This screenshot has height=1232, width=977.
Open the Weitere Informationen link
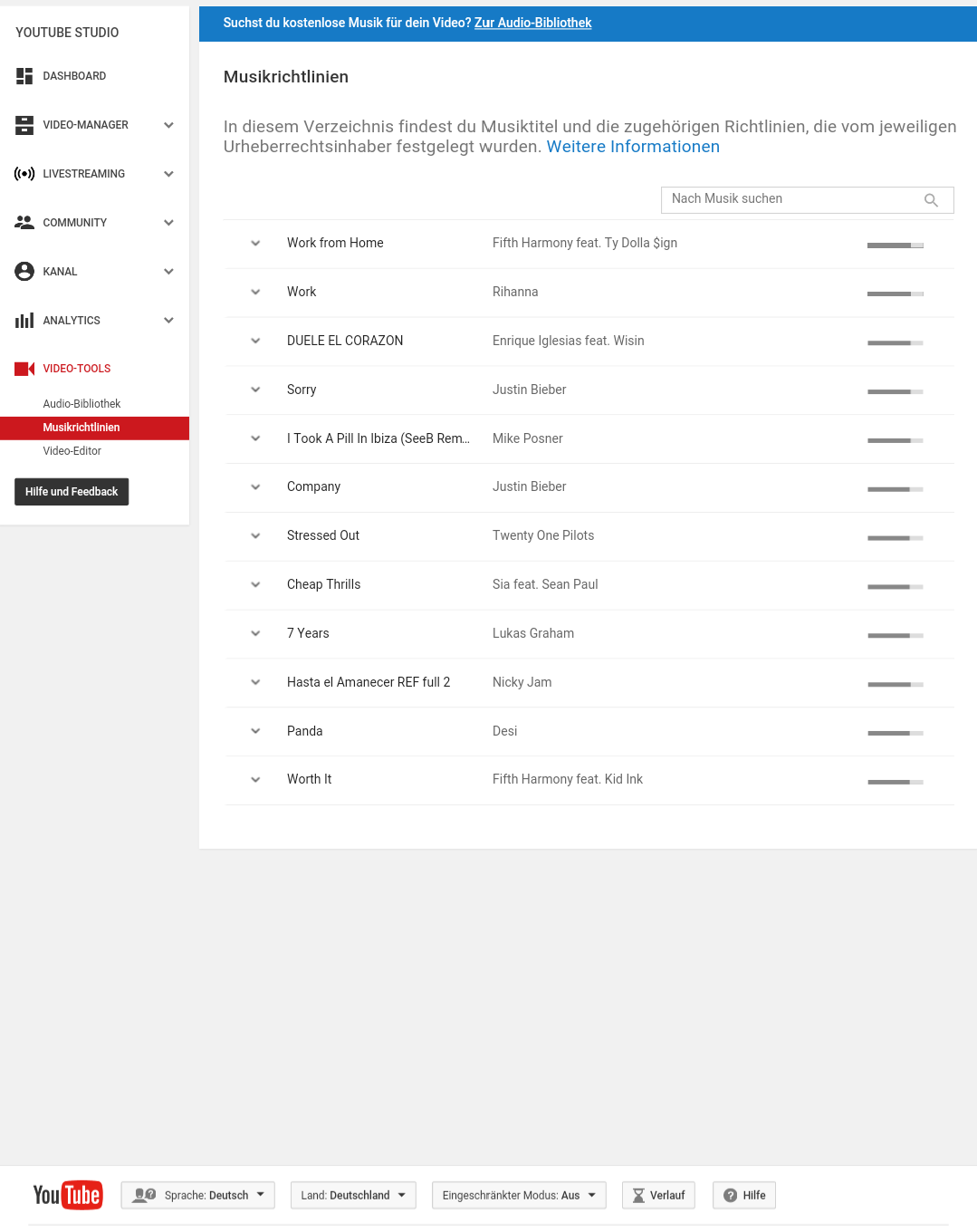pos(633,147)
